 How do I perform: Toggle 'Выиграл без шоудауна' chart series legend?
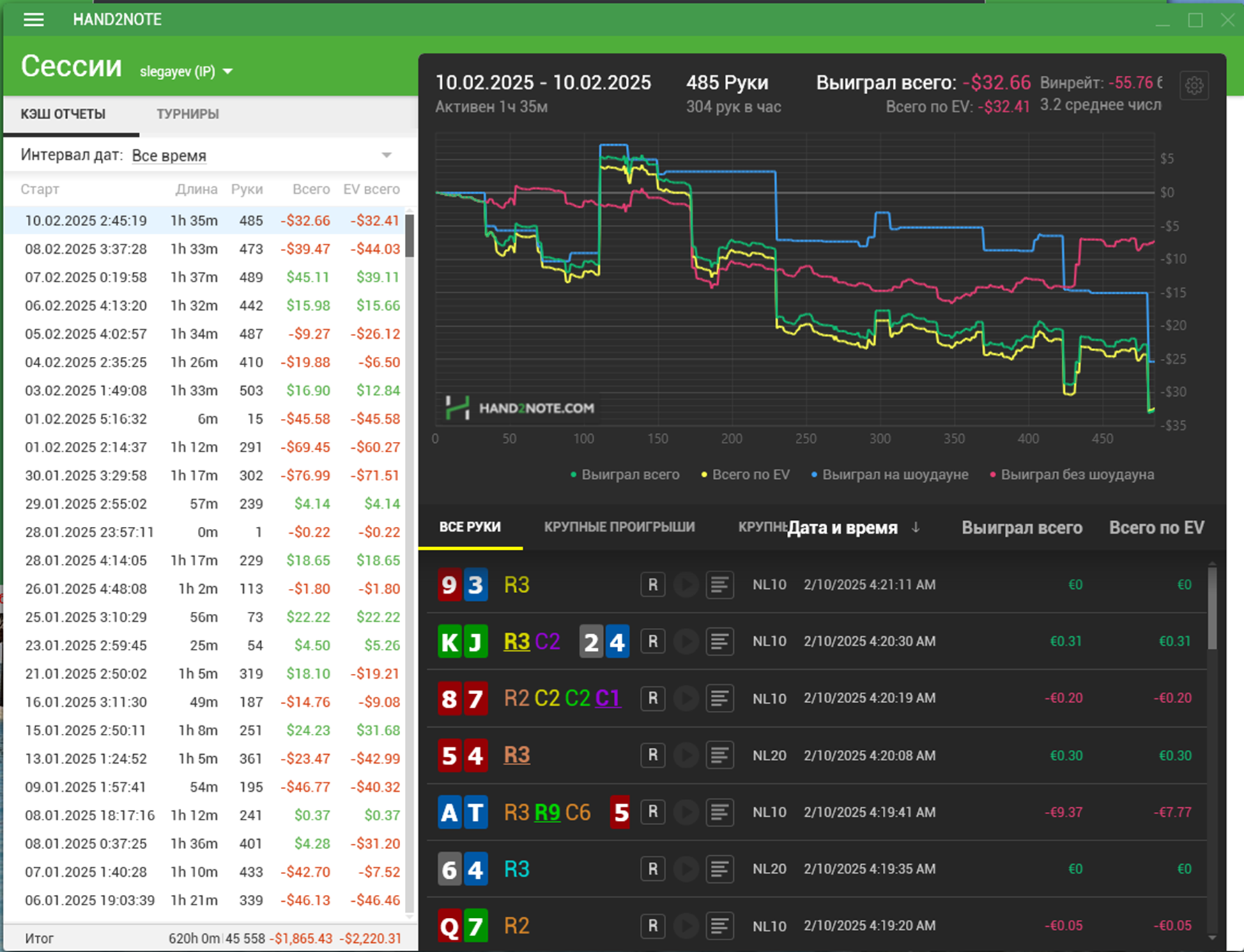coord(1072,475)
